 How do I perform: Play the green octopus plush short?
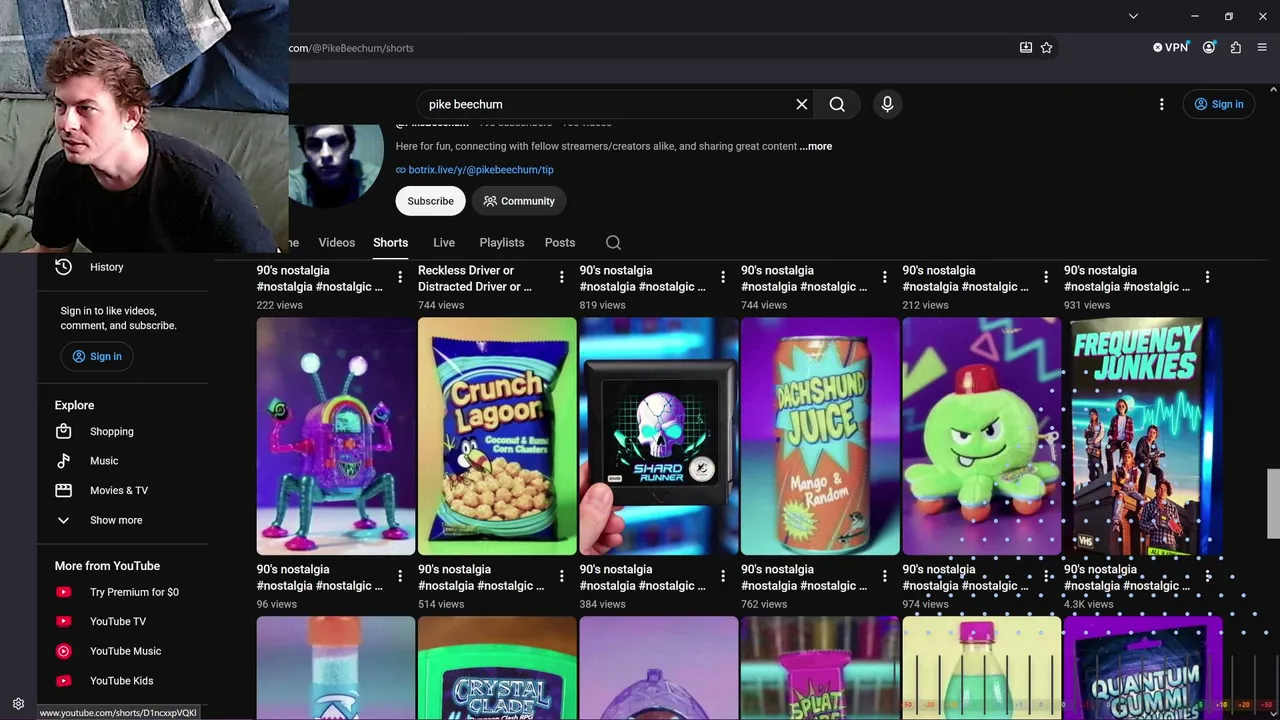click(x=982, y=436)
